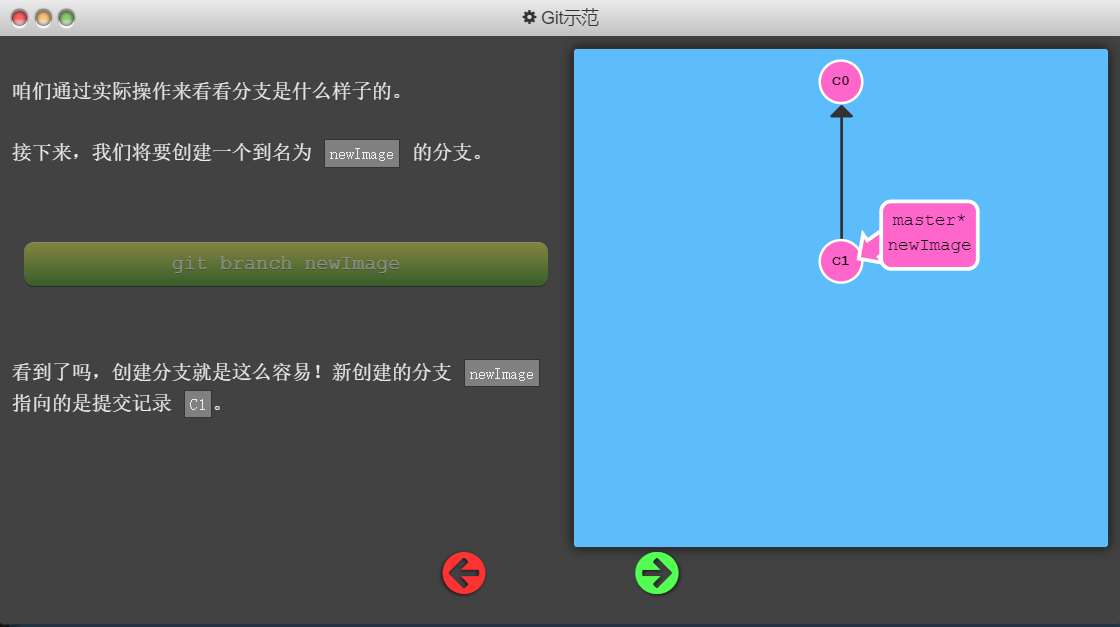This screenshot has width=1120, height=627.
Task: Click the first paragraph about 实际操作
Action: click(207, 92)
